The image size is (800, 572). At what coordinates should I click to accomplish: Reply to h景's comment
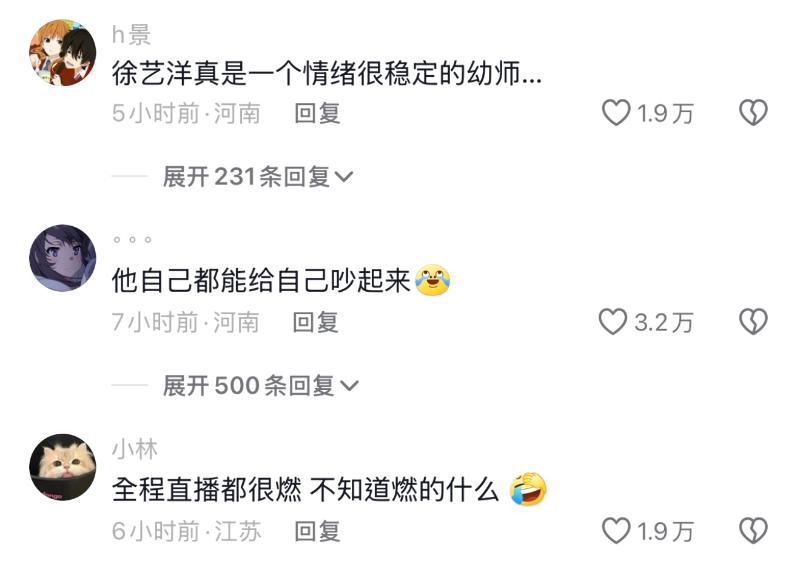[317, 113]
